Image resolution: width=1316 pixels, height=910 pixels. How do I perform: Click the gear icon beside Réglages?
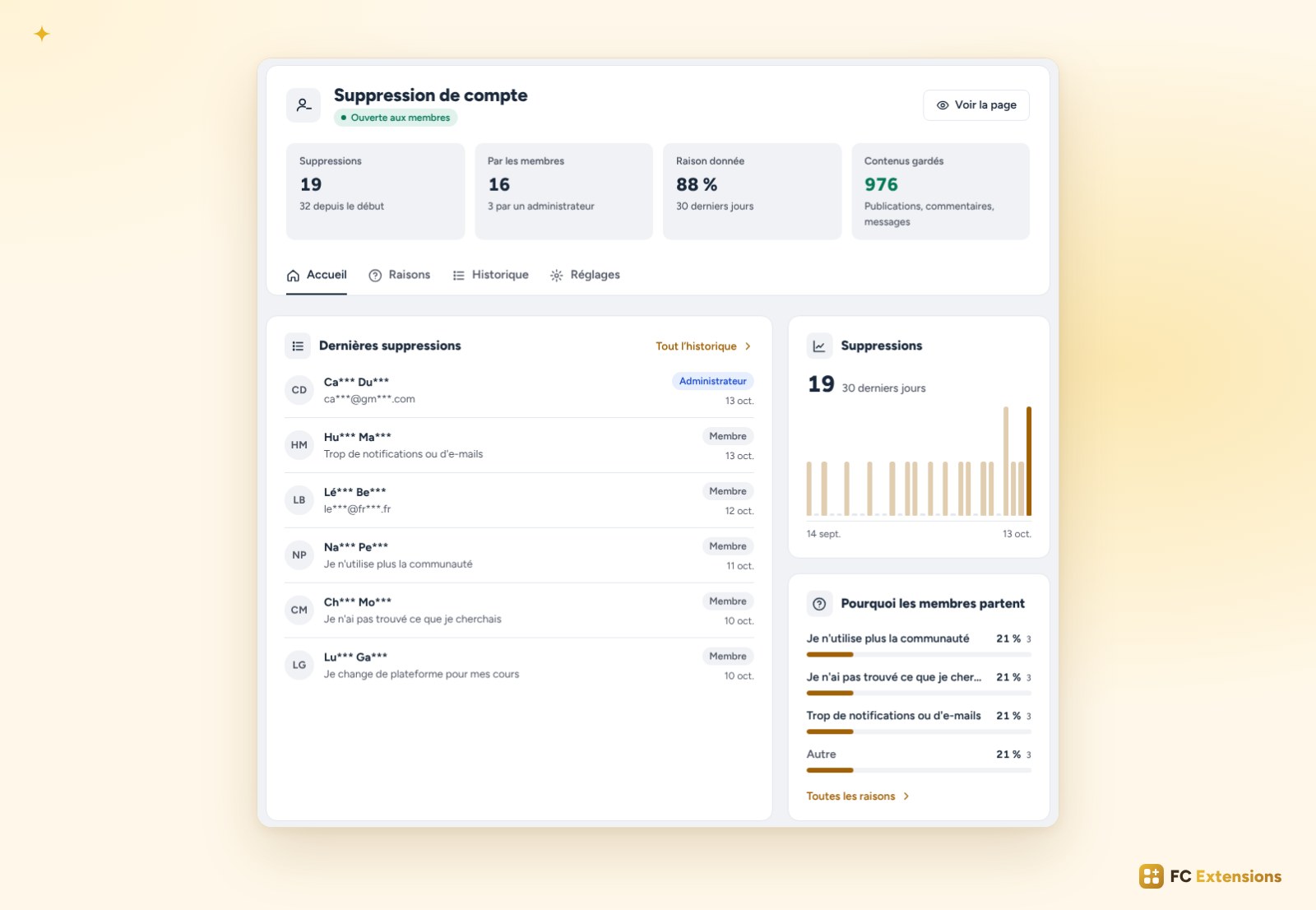557,276
